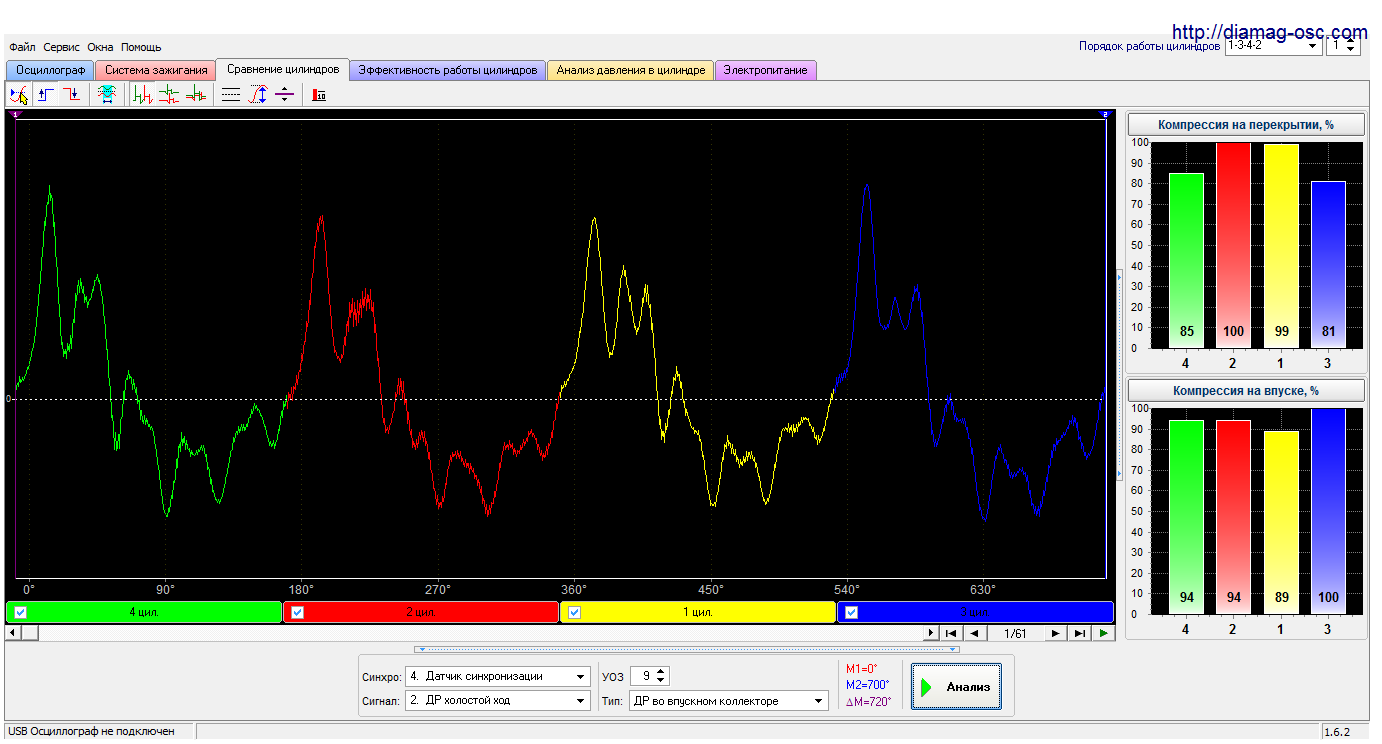Open the diamag-osc.com link

1269,32
